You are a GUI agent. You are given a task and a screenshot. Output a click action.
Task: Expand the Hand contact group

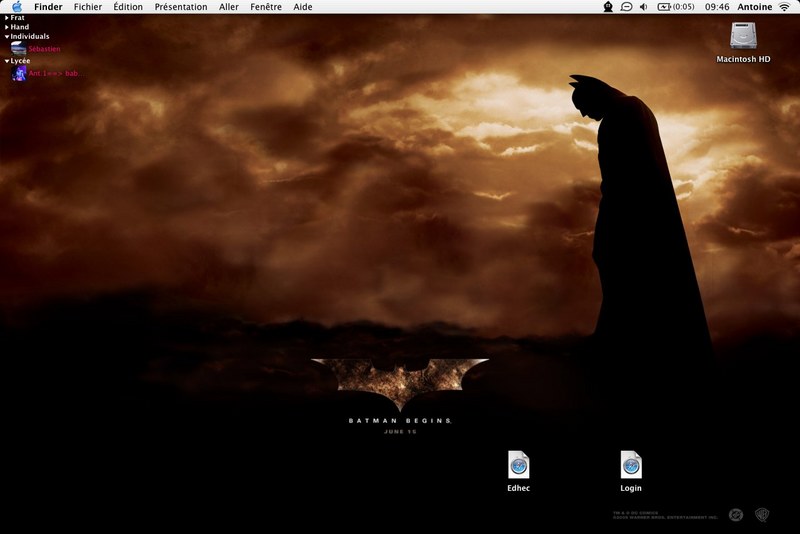(x=7, y=27)
